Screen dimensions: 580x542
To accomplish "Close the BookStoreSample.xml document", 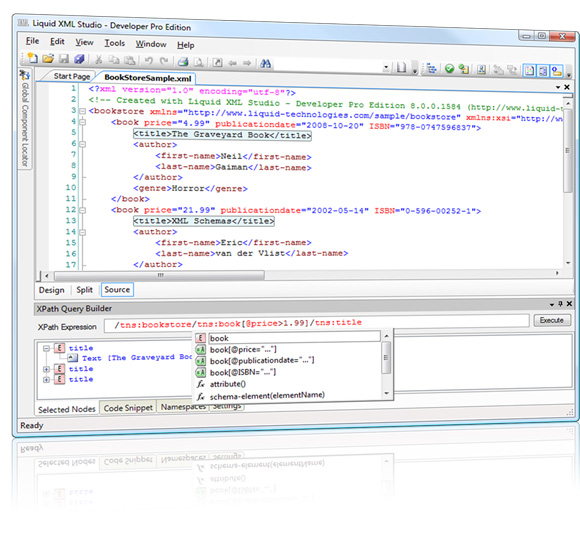I will click(567, 87).
